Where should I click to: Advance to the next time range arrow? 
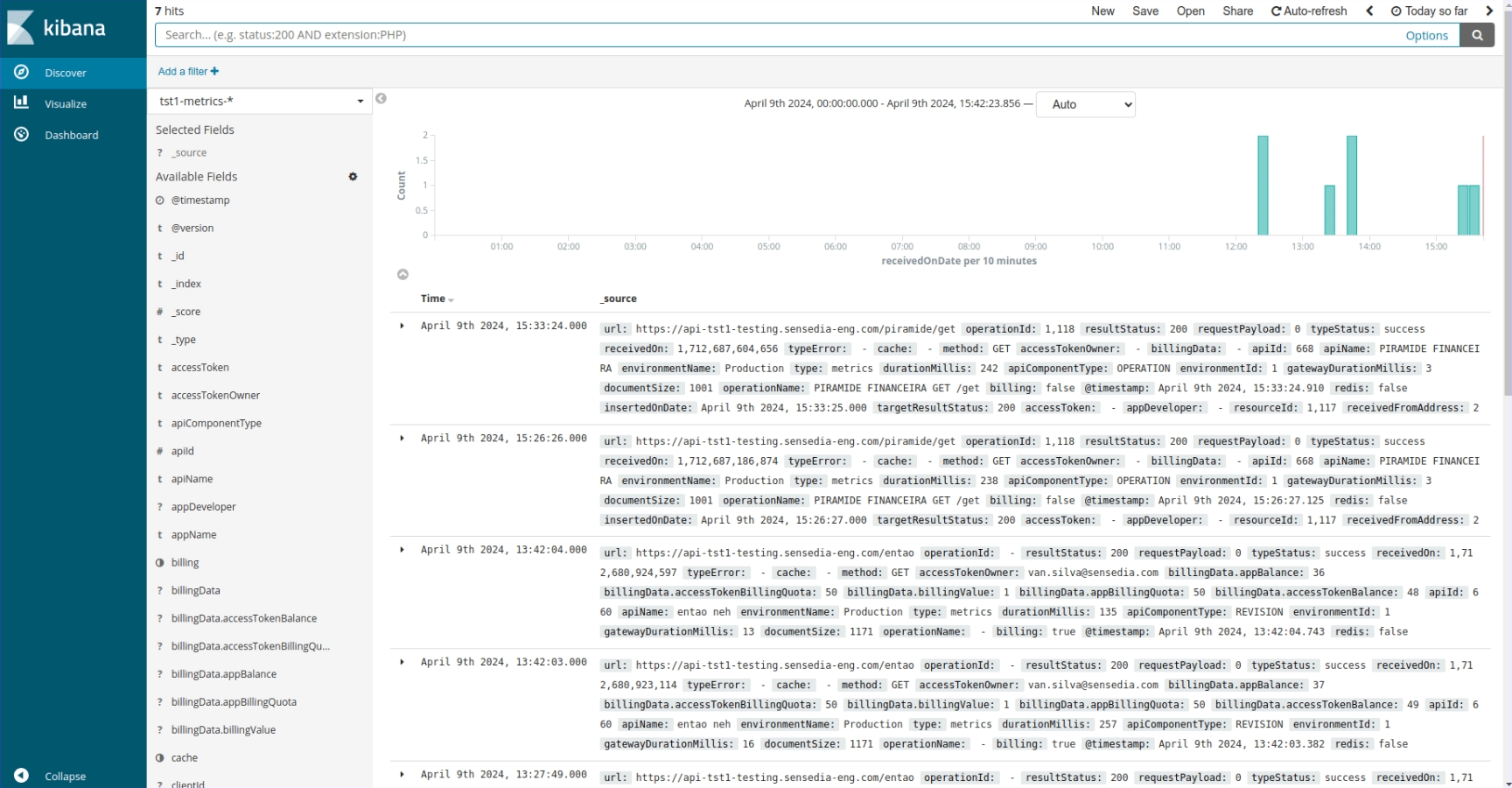[1489, 11]
